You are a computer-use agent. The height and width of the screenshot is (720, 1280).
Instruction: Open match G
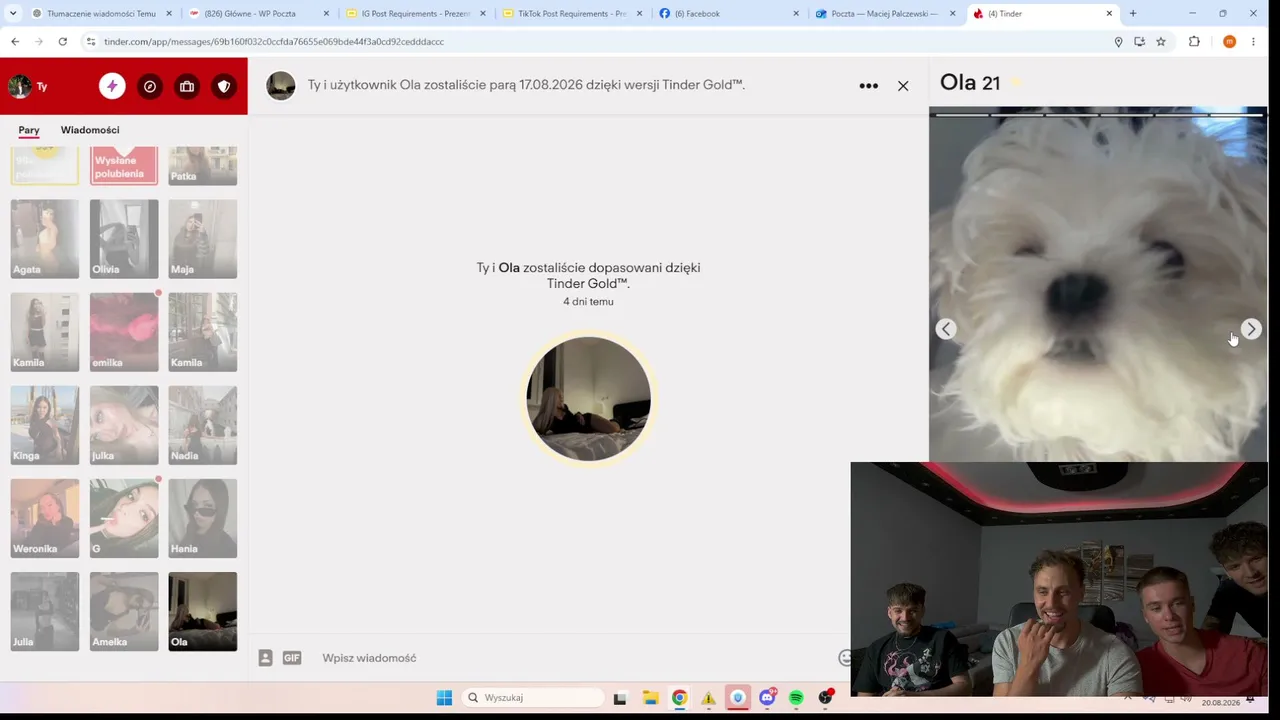[x=124, y=518]
